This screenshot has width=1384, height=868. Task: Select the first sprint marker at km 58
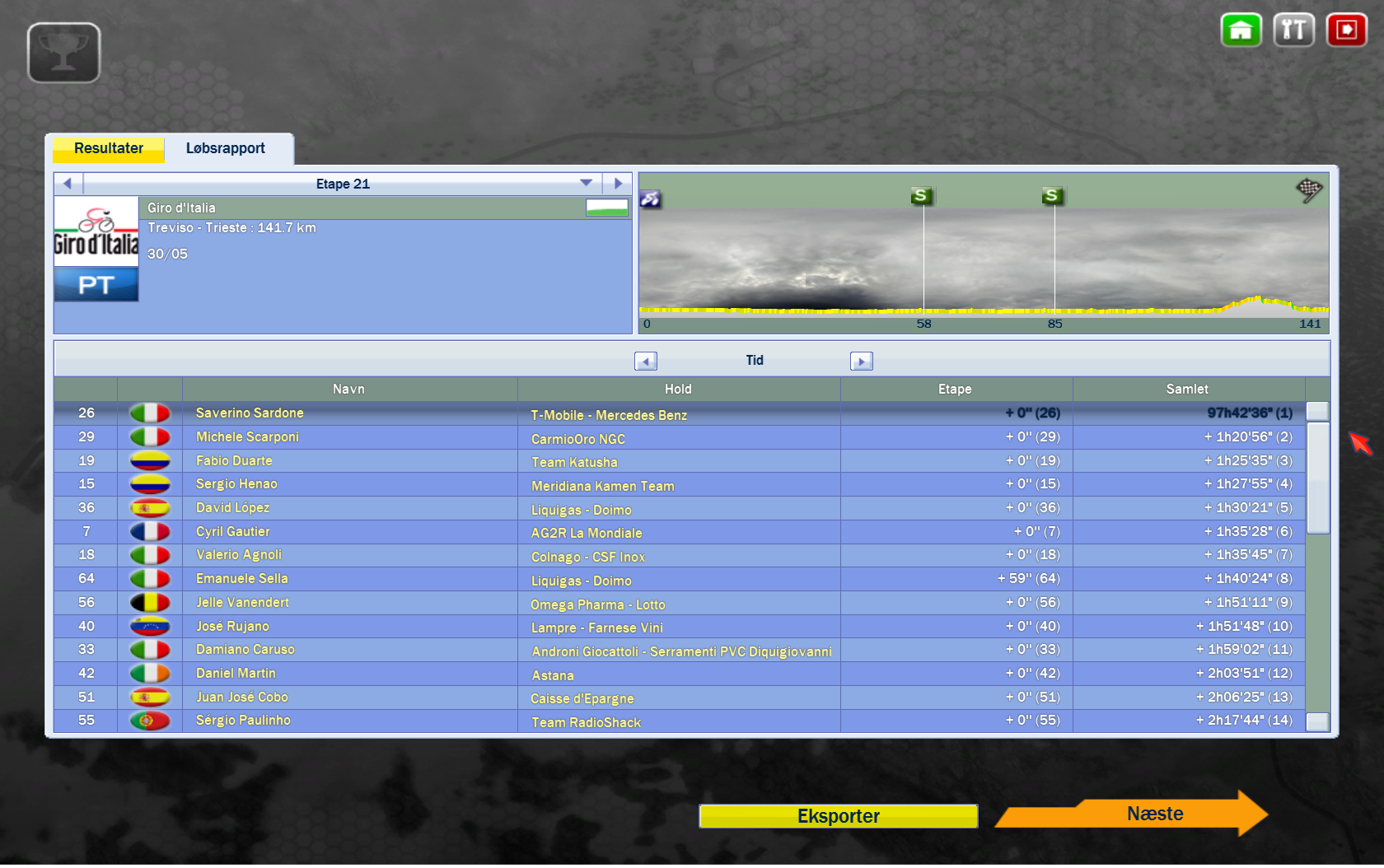click(x=922, y=196)
